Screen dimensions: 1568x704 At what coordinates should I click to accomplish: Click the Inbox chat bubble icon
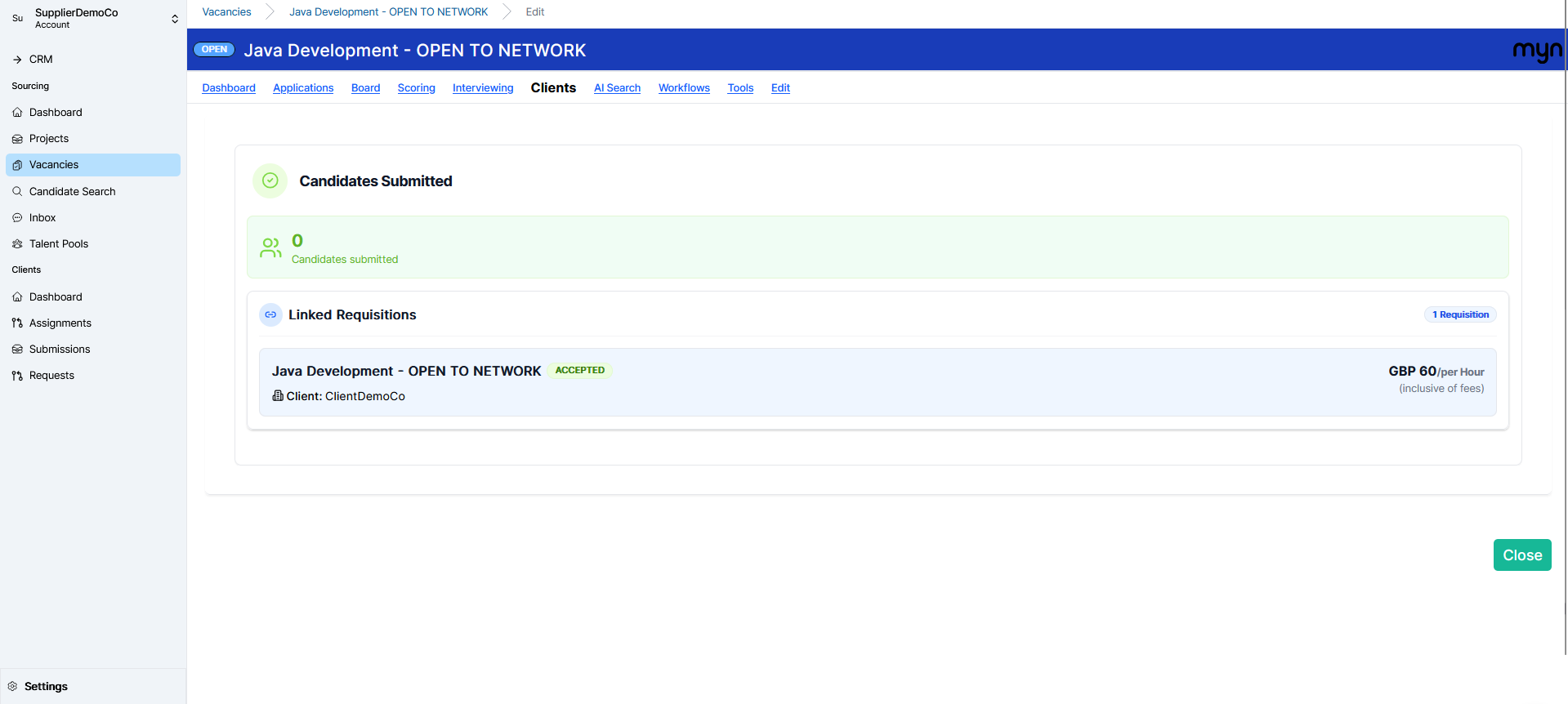click(17, 218)
